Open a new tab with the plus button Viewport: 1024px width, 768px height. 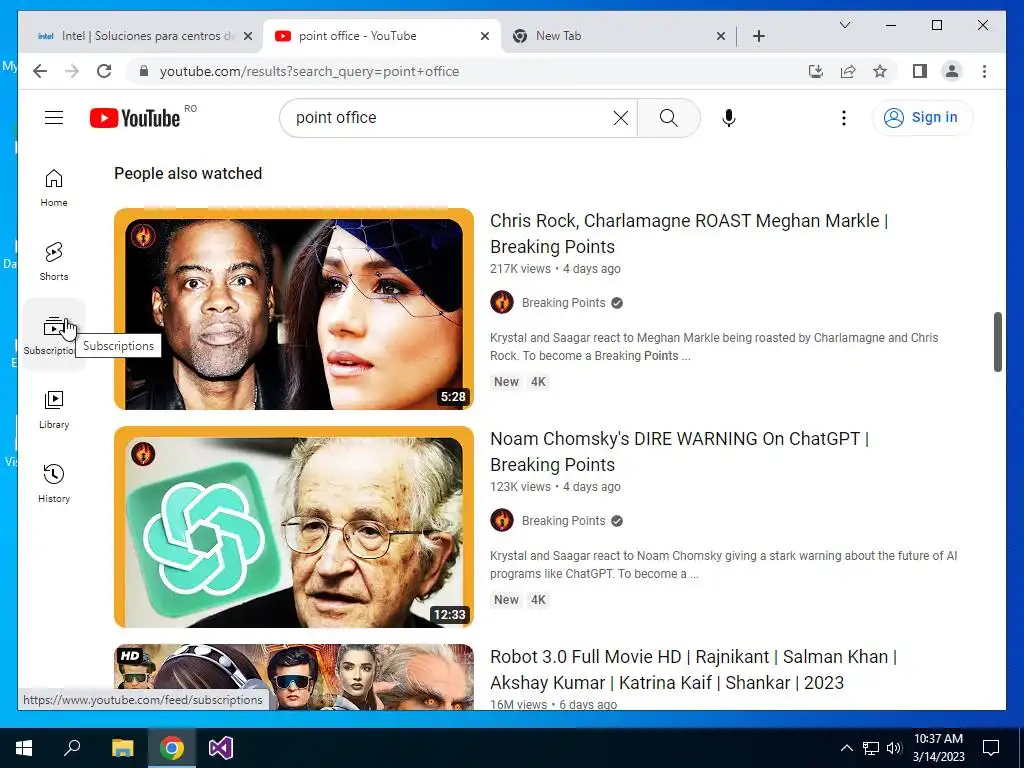(x=758, y=36)
